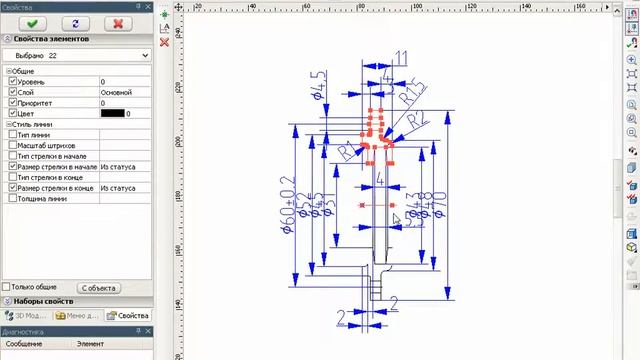640x360 pixels.
Task: Uncheck the Приоритет checkbox
Action: point(13,103)
